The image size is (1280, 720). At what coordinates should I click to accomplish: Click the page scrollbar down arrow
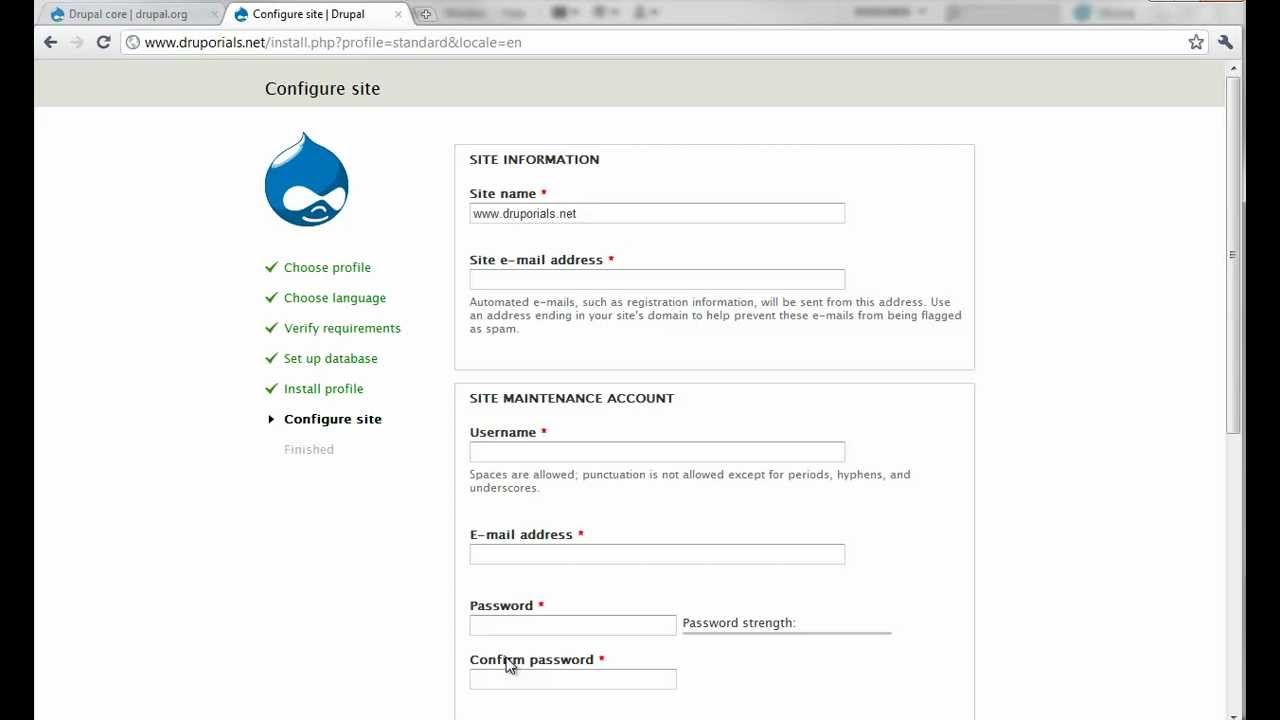(1233, 714)
